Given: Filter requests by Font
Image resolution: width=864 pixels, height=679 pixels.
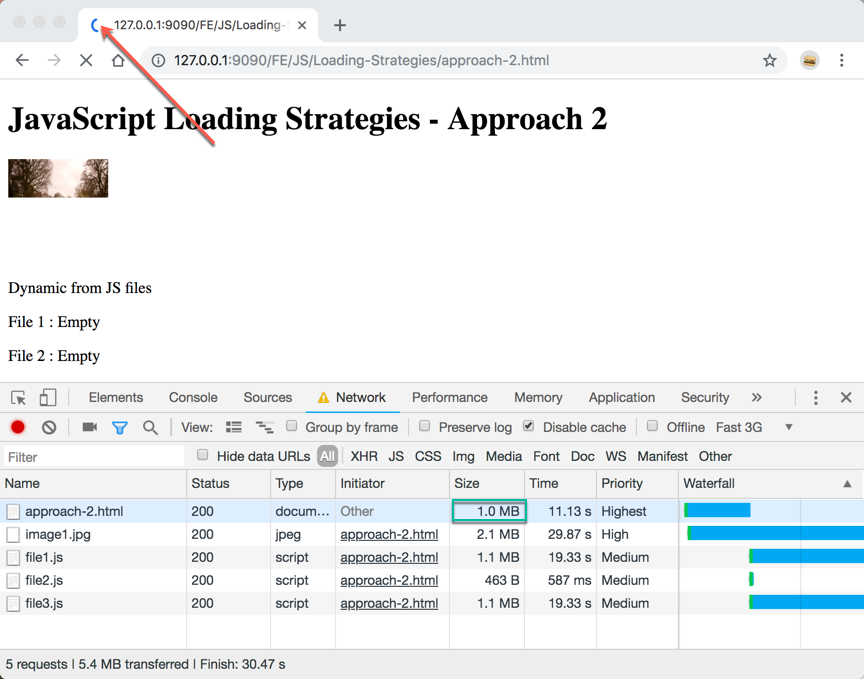Looking at the screenshot, I should coord(546,456).
